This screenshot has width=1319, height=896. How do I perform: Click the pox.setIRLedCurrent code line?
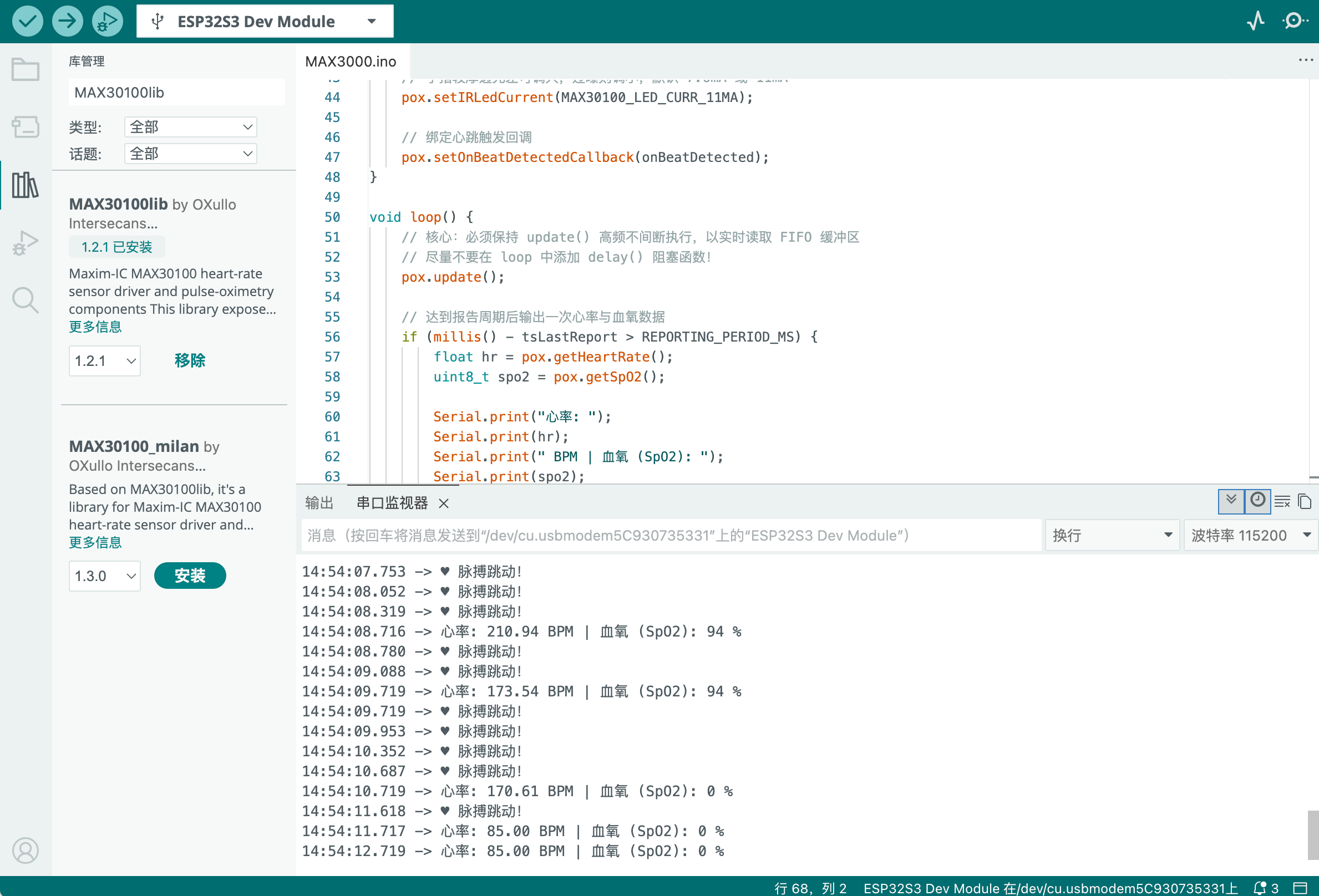577,98
